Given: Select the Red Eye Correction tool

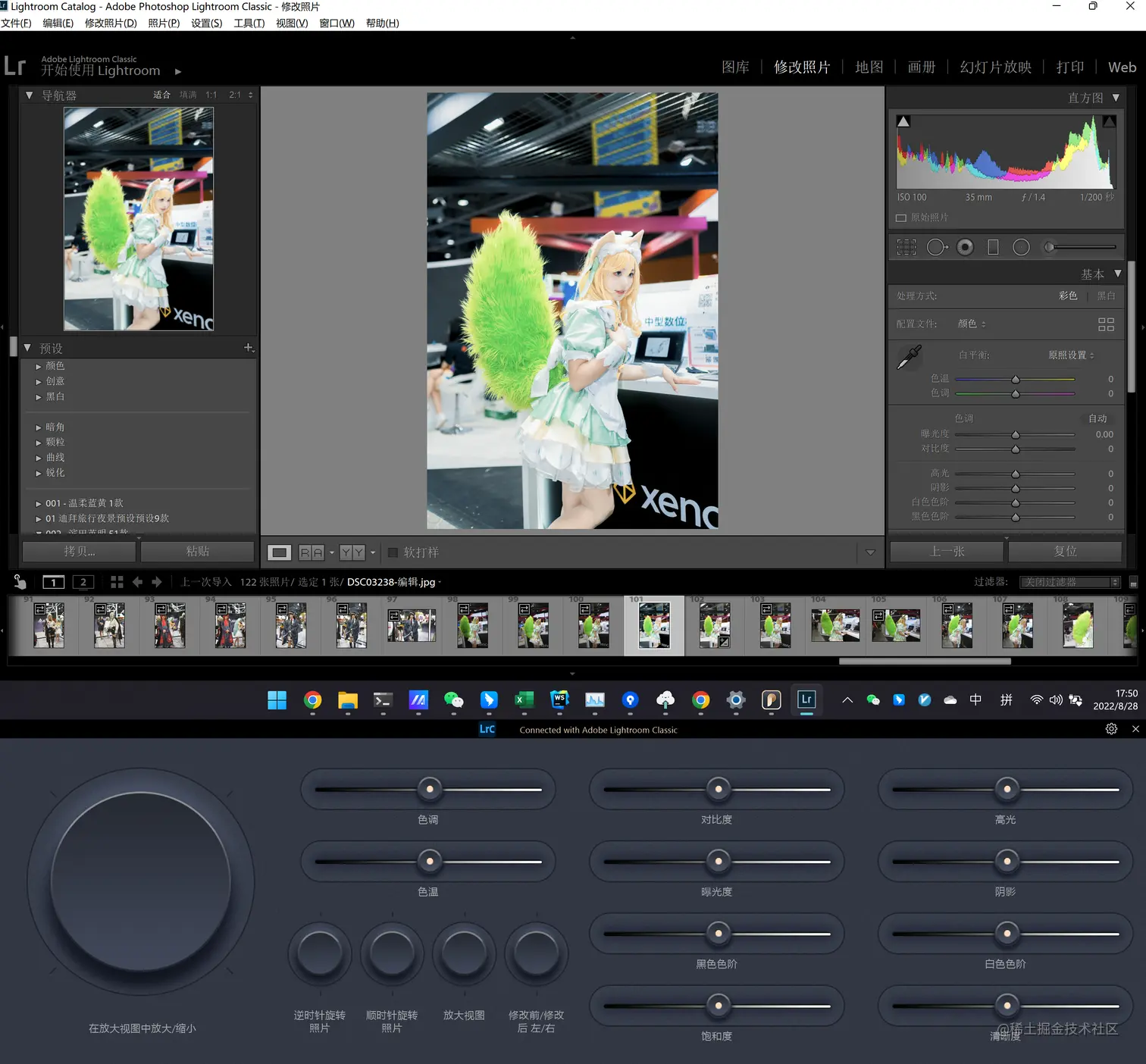Looking at the screenshot, I should (965, 247).
